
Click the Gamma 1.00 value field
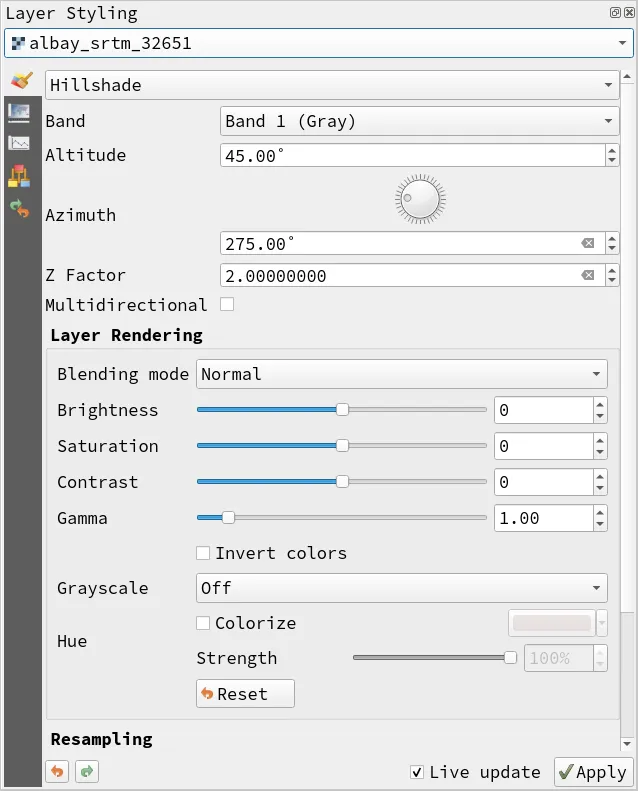click(544, 518)
